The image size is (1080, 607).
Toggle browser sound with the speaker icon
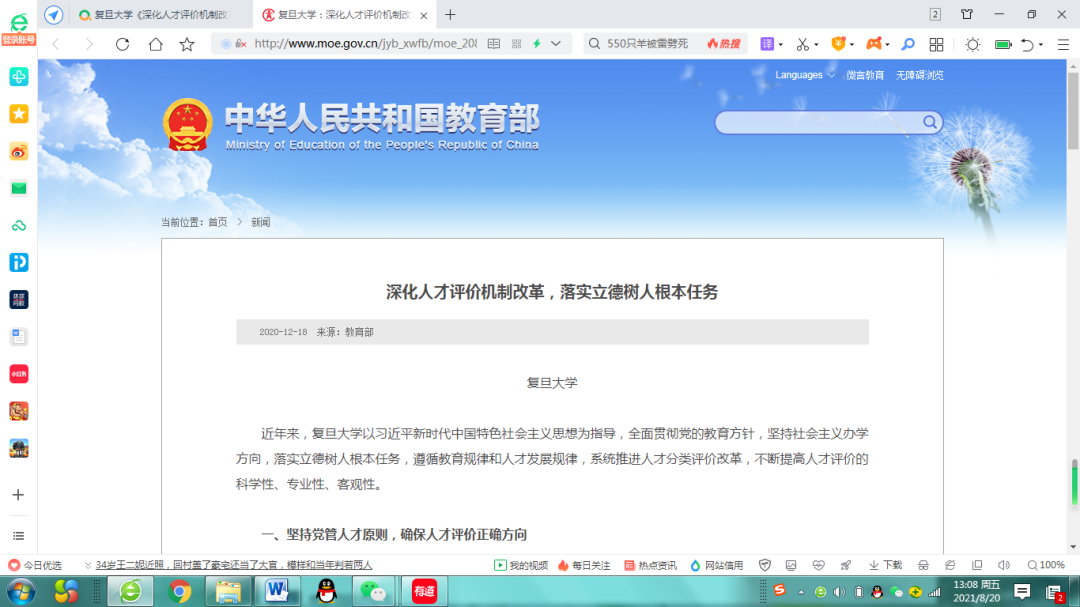point(1003,565)
